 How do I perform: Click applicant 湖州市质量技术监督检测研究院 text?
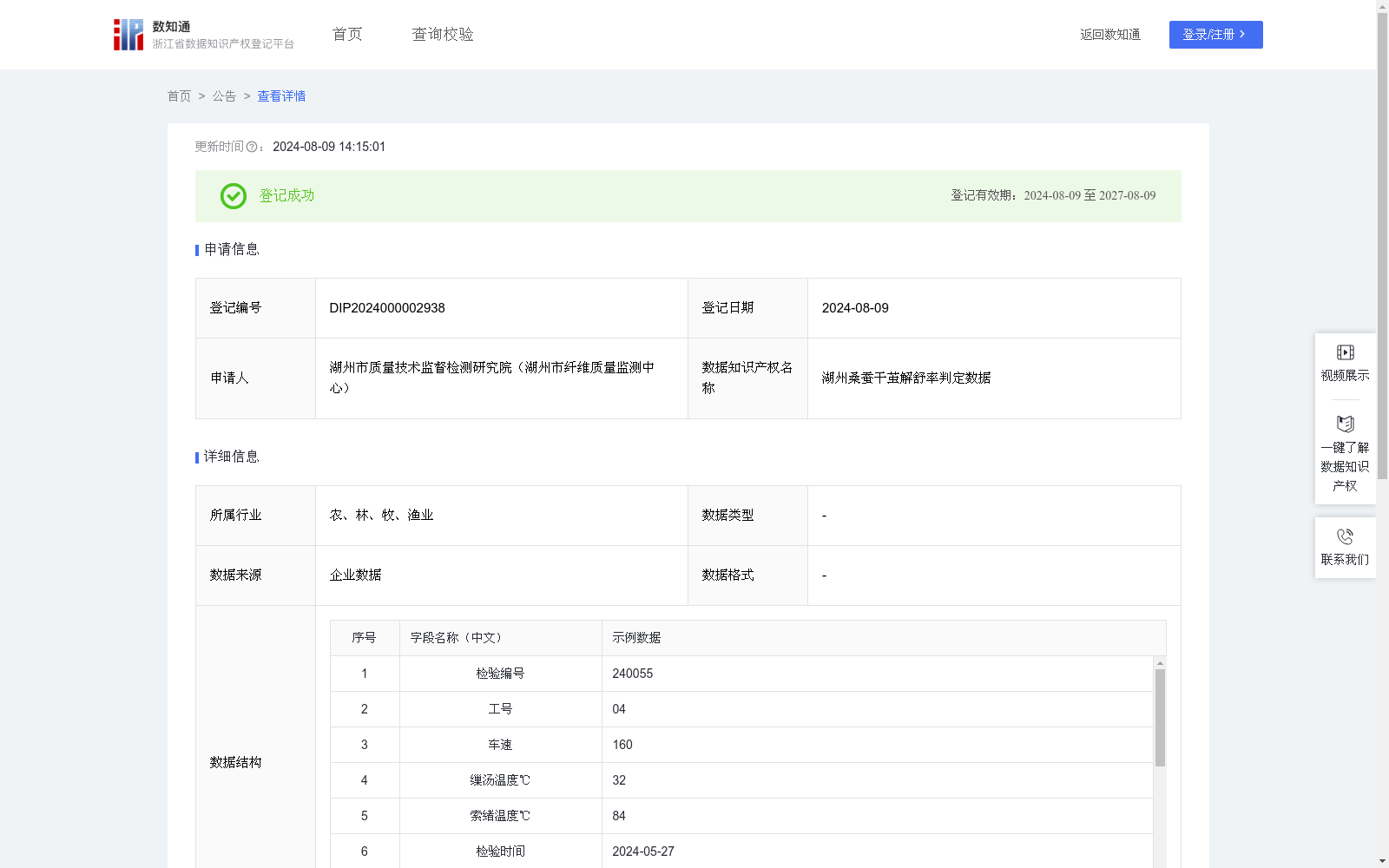click(x=492, y=378)
